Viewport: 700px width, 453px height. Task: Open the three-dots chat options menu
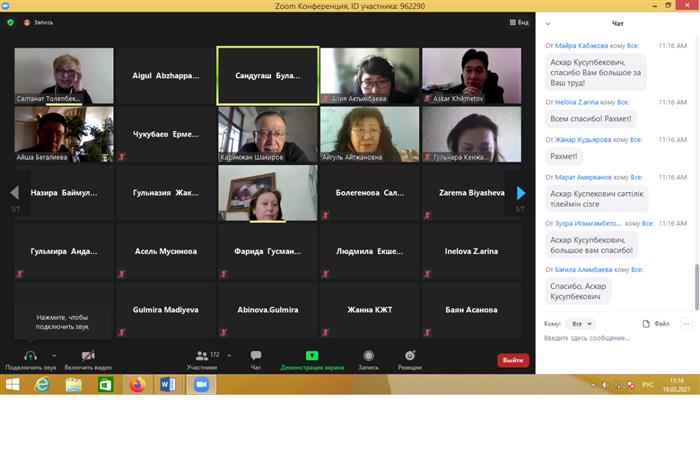coord(686,324)
